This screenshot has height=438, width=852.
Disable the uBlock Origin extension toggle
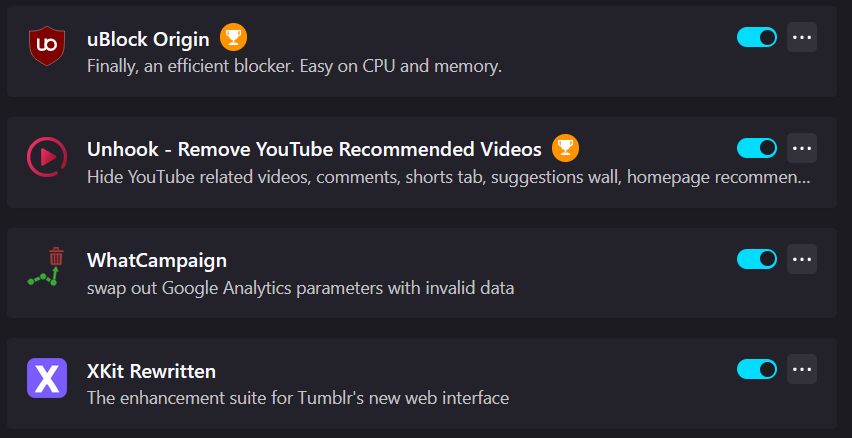point(757,37)
